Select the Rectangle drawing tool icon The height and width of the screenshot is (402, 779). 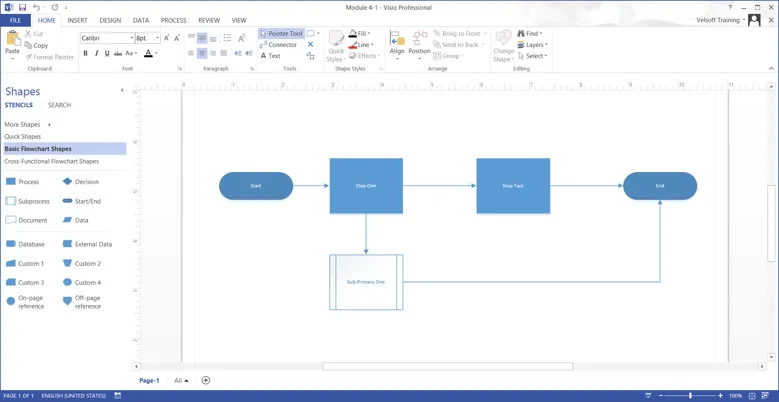click(311, 33)
